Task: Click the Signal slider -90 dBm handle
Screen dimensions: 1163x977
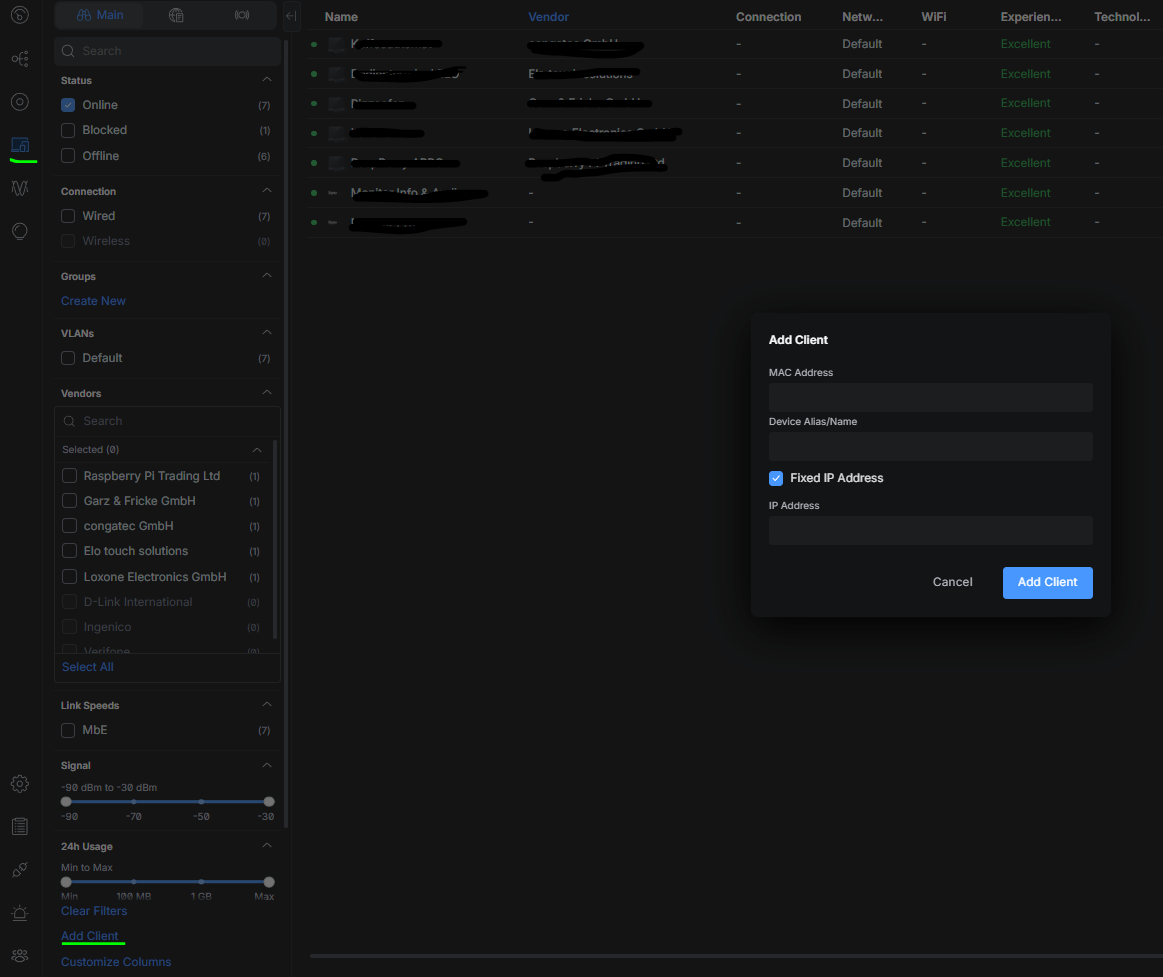Action: [x=66, y=801]
